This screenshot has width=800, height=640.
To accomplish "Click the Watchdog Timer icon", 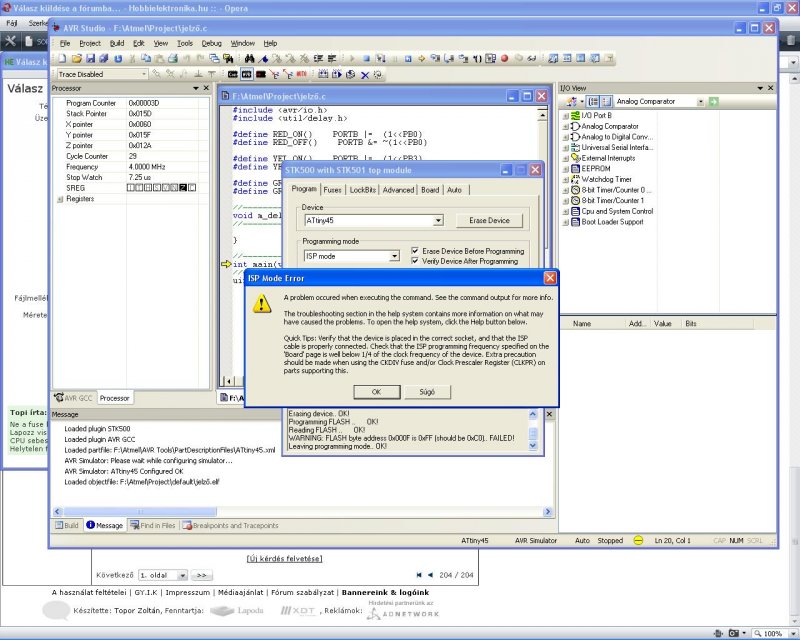I will pyautogui.click(x=576, y=179).
